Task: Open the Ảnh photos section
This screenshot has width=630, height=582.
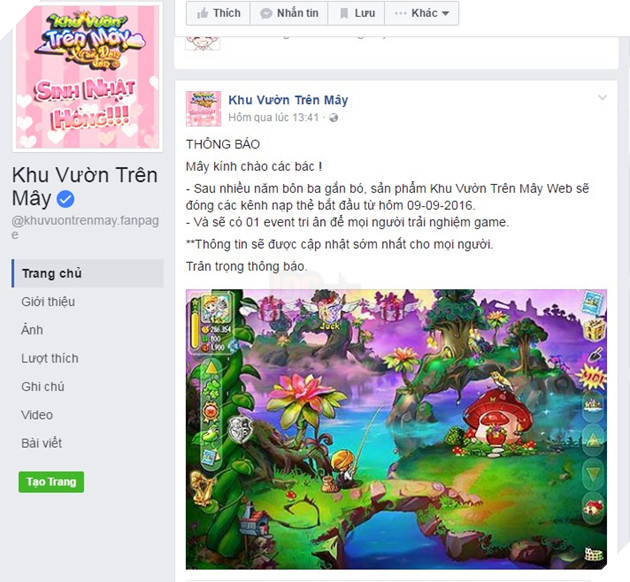Action: tap(32, 330)
